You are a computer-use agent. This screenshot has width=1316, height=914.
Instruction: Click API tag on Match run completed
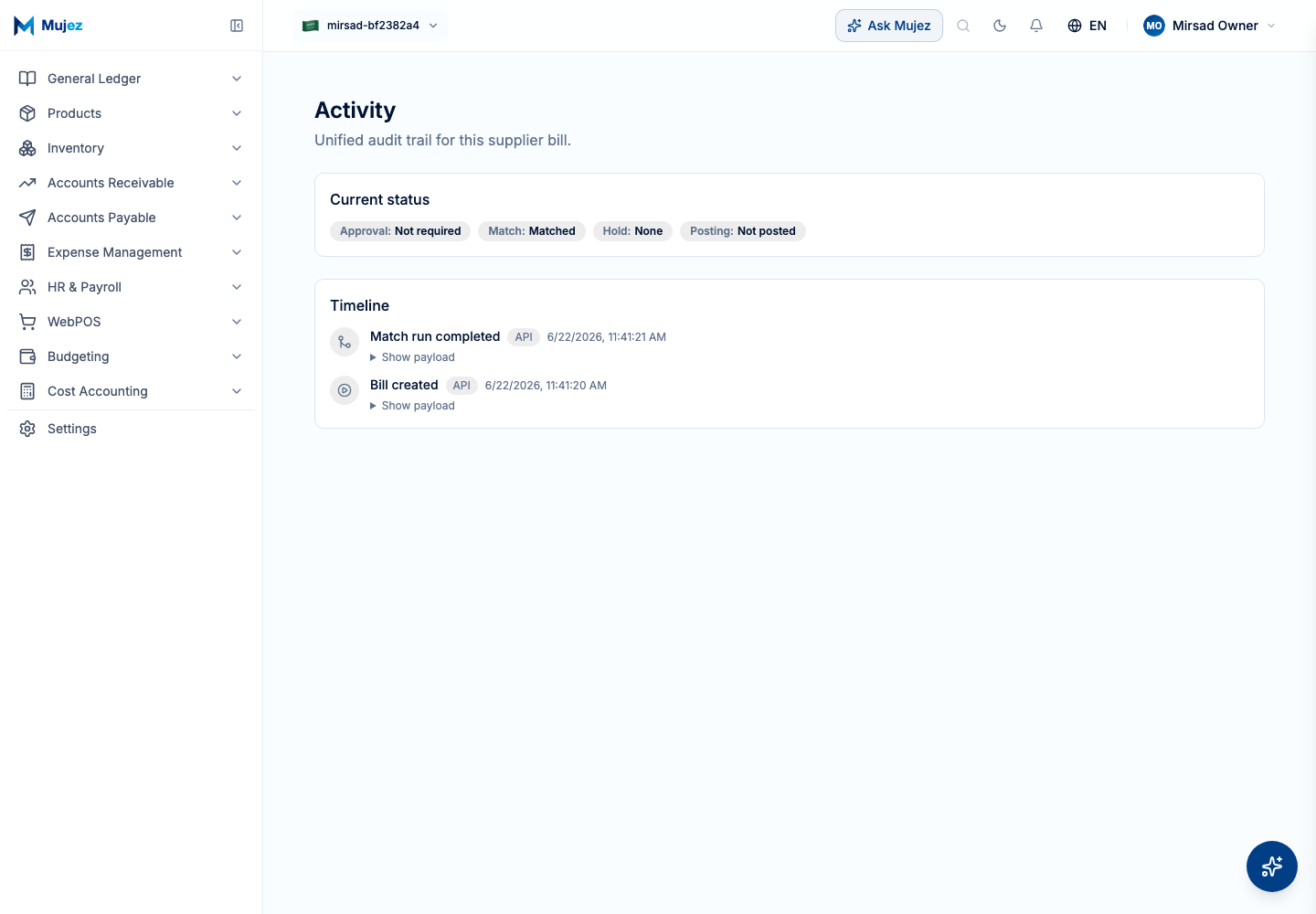point(524,337)
